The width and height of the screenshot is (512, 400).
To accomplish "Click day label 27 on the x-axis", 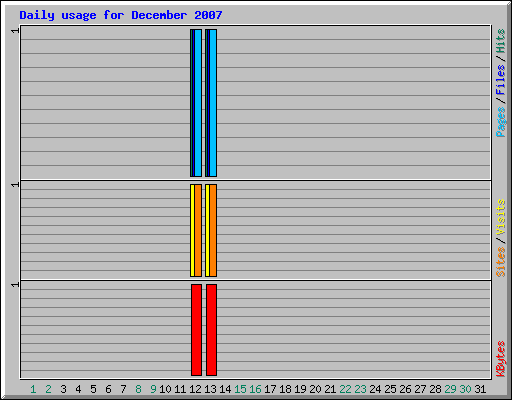I will [420, 389].
